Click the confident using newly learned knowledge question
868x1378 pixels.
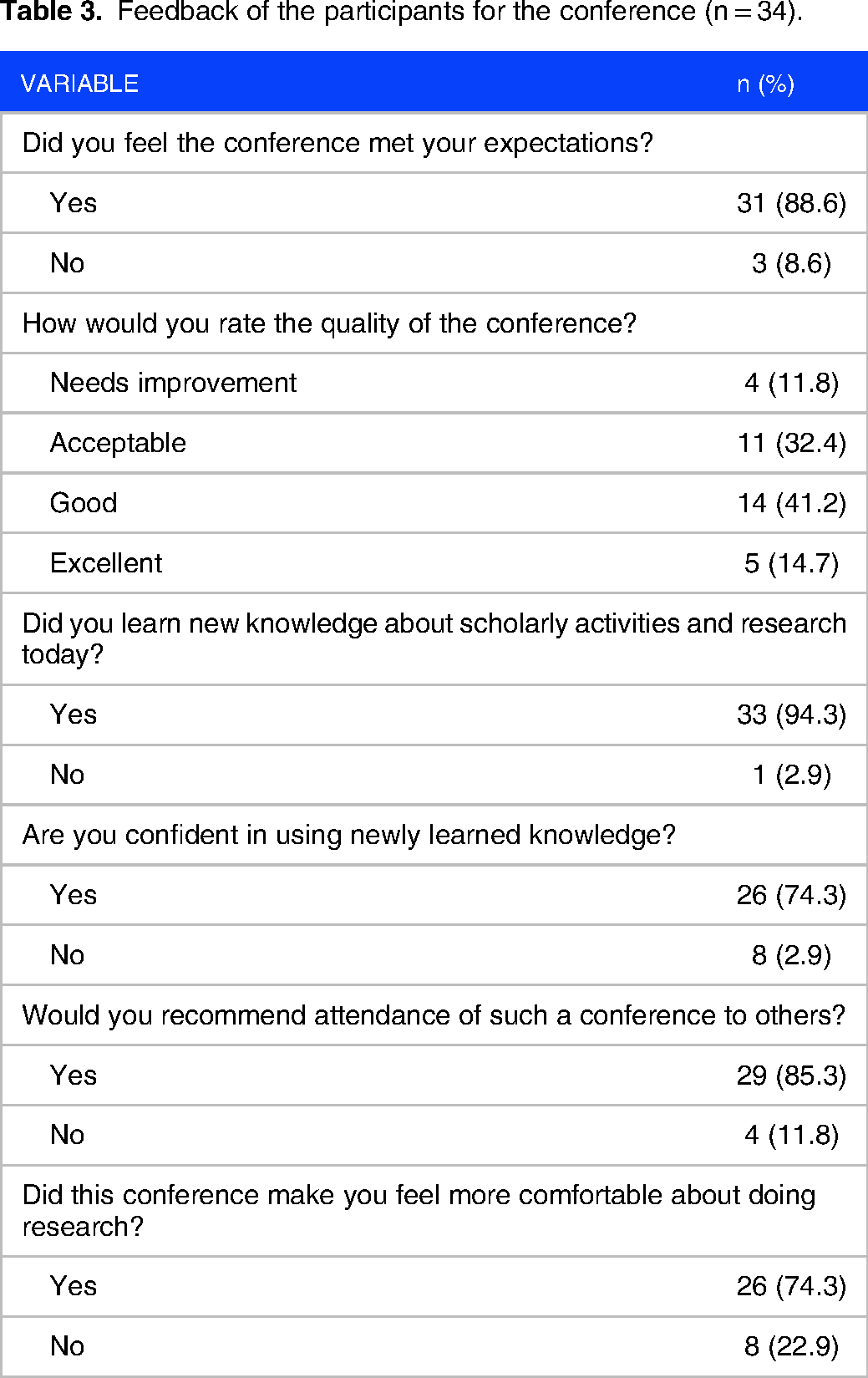[348, 835]
